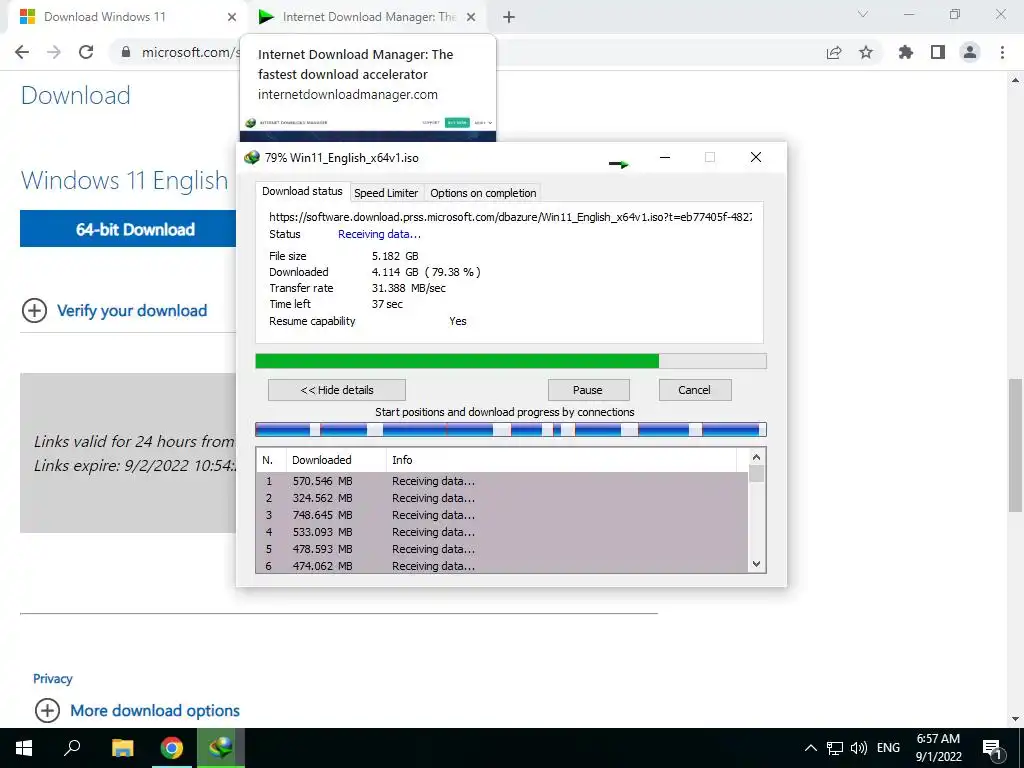The width and height of the screenshot is (1024, 768).
Task: Open network icon in system tray
Action: pyautogui.click(x=835, y=748)
